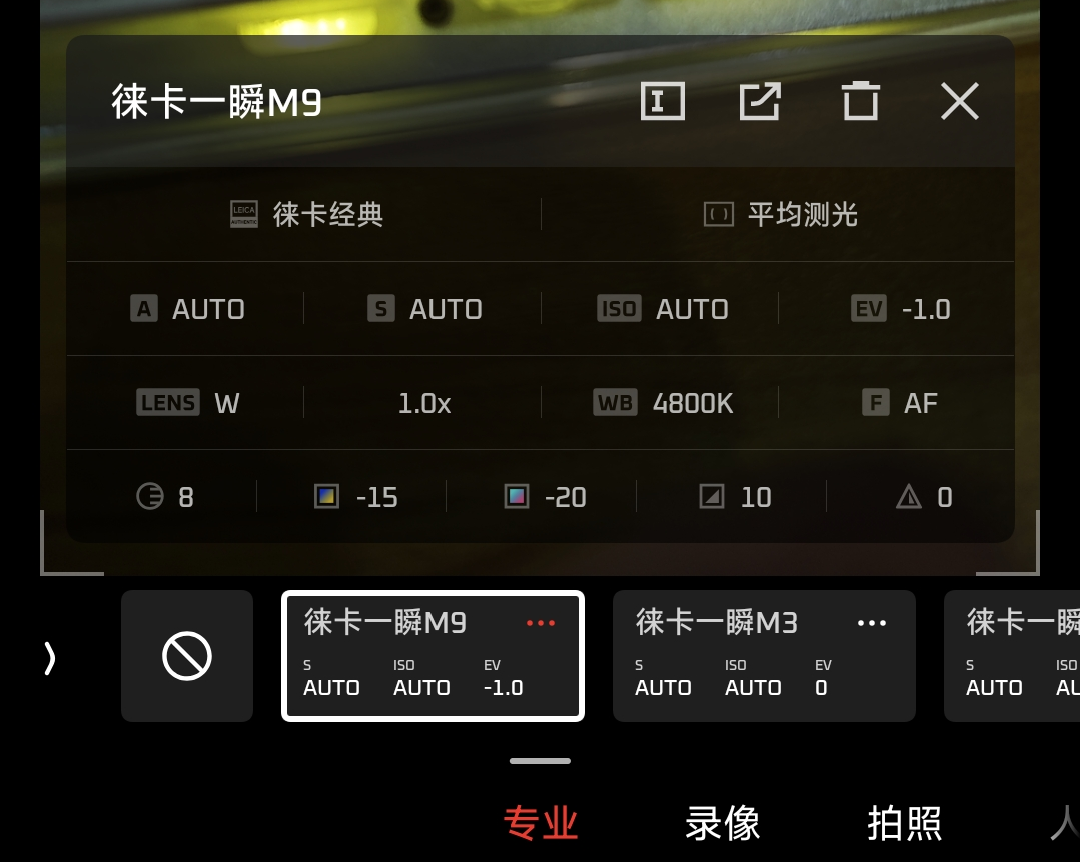
Task: Close the 徕卡一瞬M9 details panel
Action: pos(959,101)
